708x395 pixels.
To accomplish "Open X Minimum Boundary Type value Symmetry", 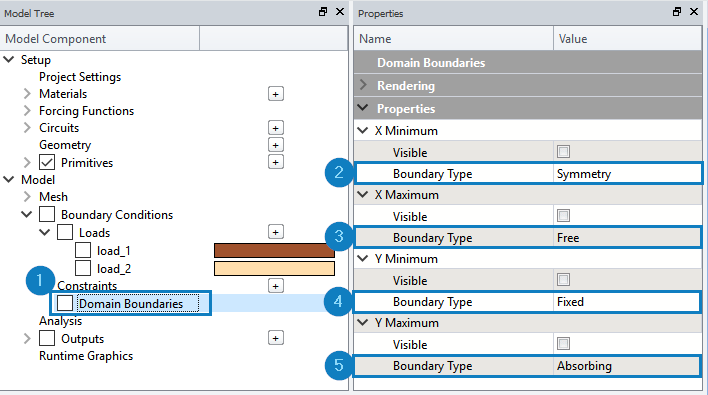I will click(x=627, y=174).
